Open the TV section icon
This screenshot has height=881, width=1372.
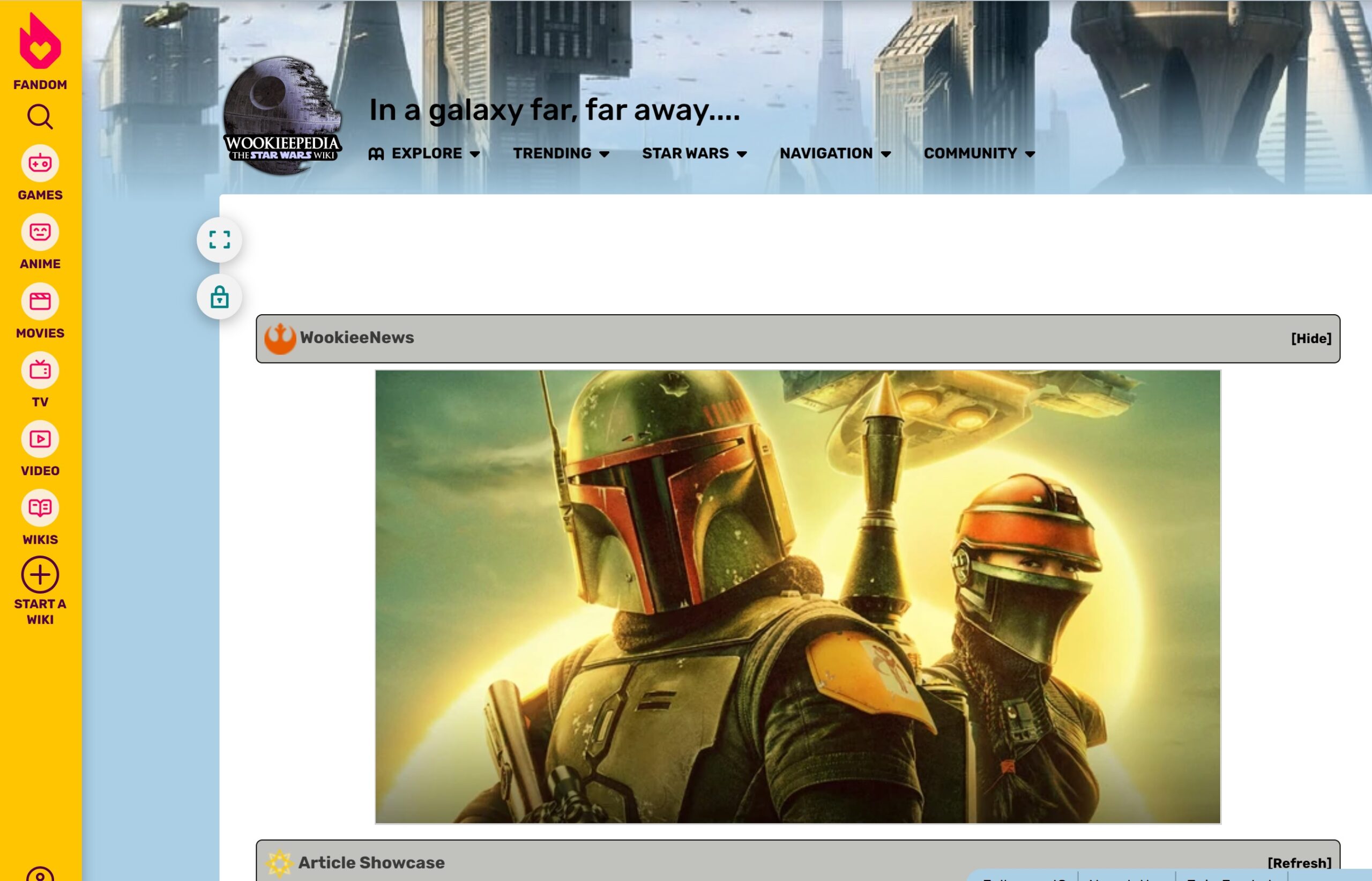coord(40,371)
